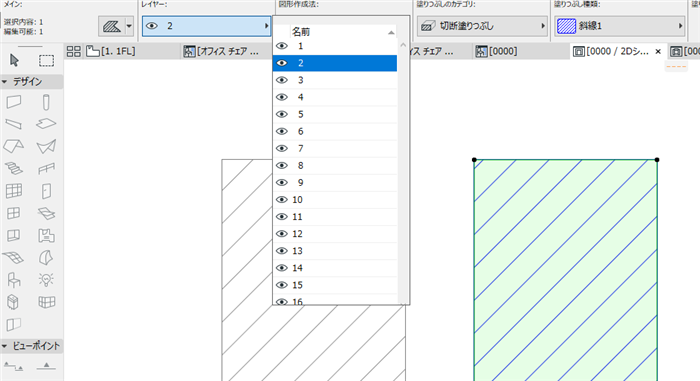Click the layer list scroll-up arrow
700x381 pixels.
point(403,45)
